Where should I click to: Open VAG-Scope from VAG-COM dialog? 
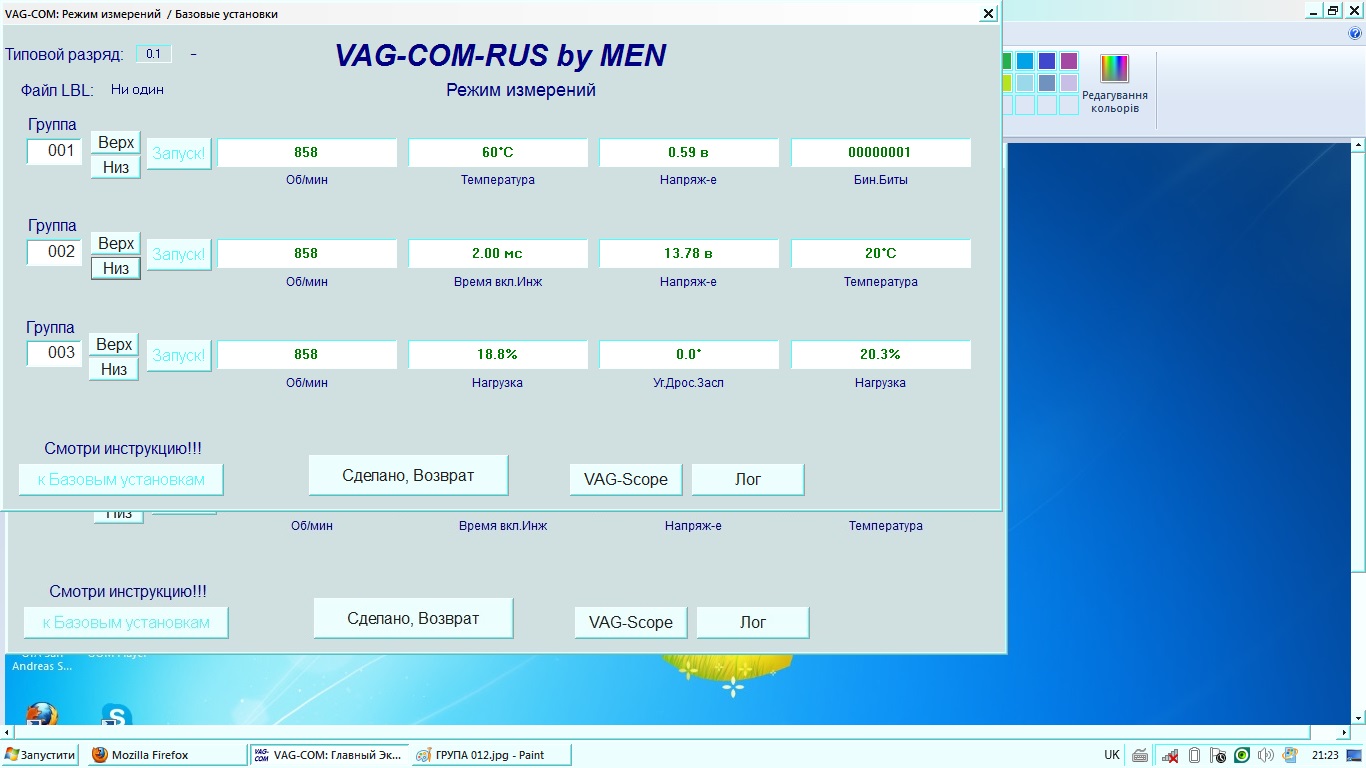click(626, 480)
